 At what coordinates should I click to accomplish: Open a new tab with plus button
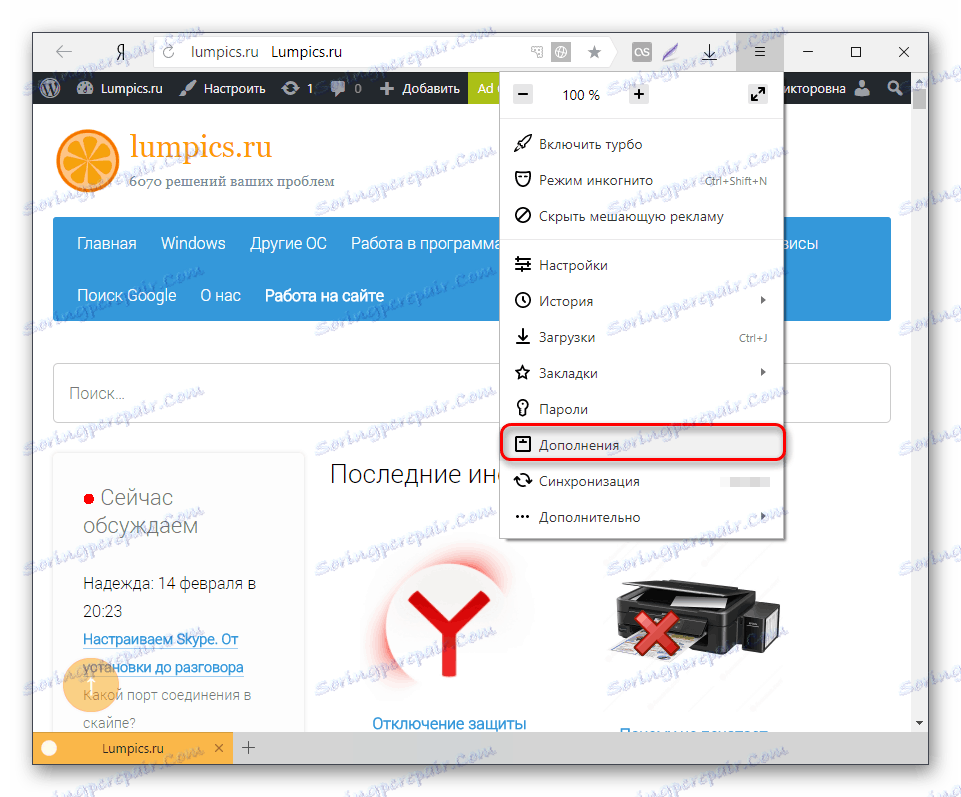tap(248, 748)
